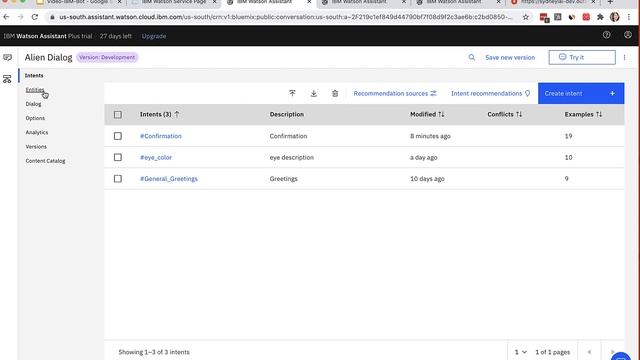The width and height of the screenshot is (640, 360).
Task: Open the browser extensions puzzle icon
Action: (x=600, y=17)
